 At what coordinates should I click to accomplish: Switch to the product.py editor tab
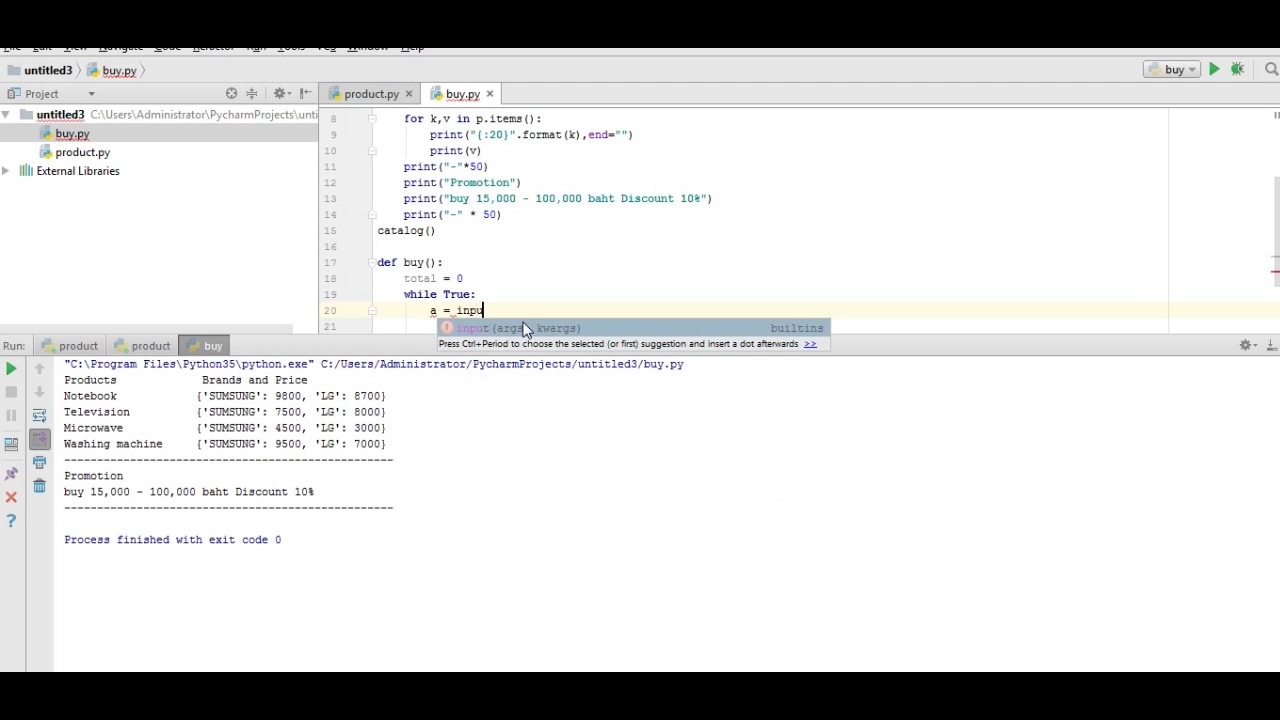click(371, 94)
